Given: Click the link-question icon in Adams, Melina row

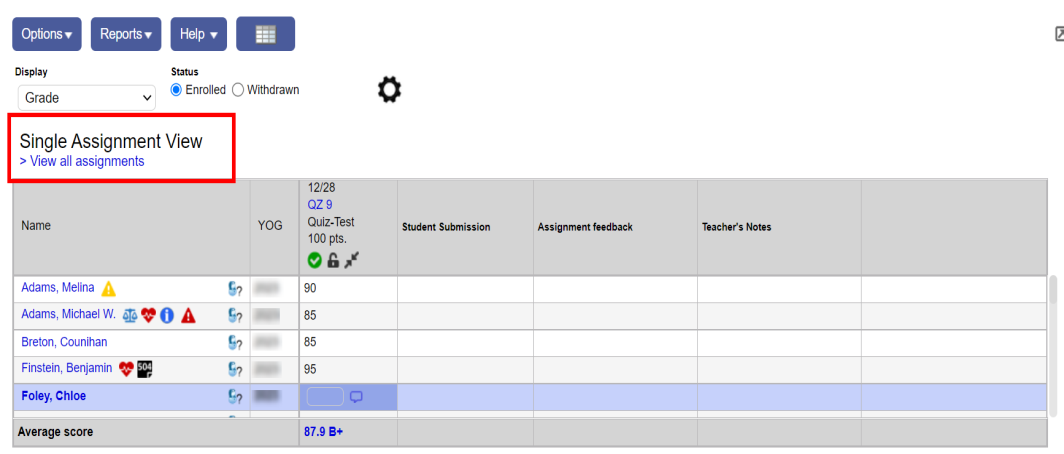Looking at the screenshot, I should pos(235,289).
